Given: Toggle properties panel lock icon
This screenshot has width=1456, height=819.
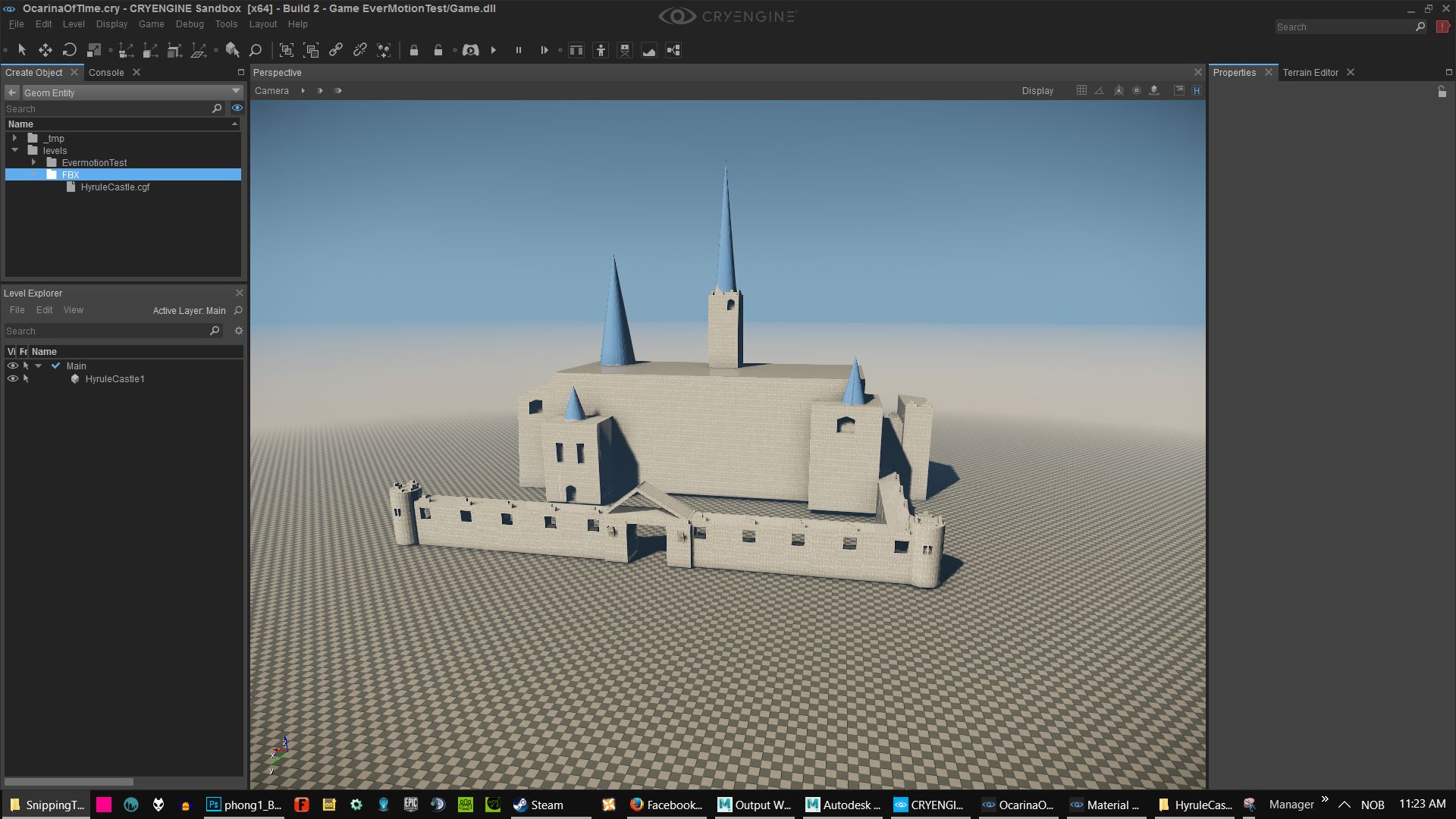Looking at the screenshot, I should (x=1442, y=92).
